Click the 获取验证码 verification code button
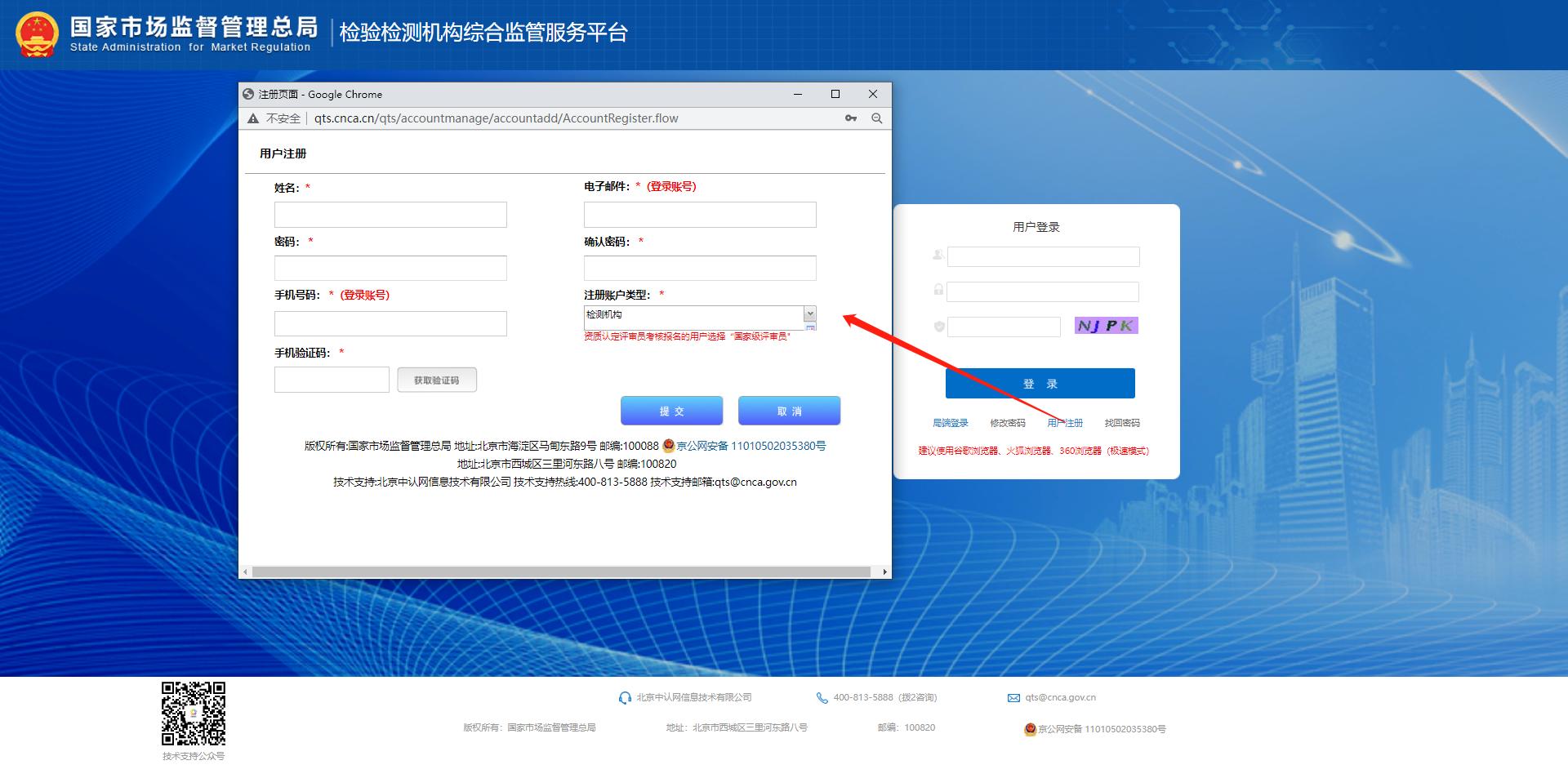Screen dimensions: 1568x765 436,379
